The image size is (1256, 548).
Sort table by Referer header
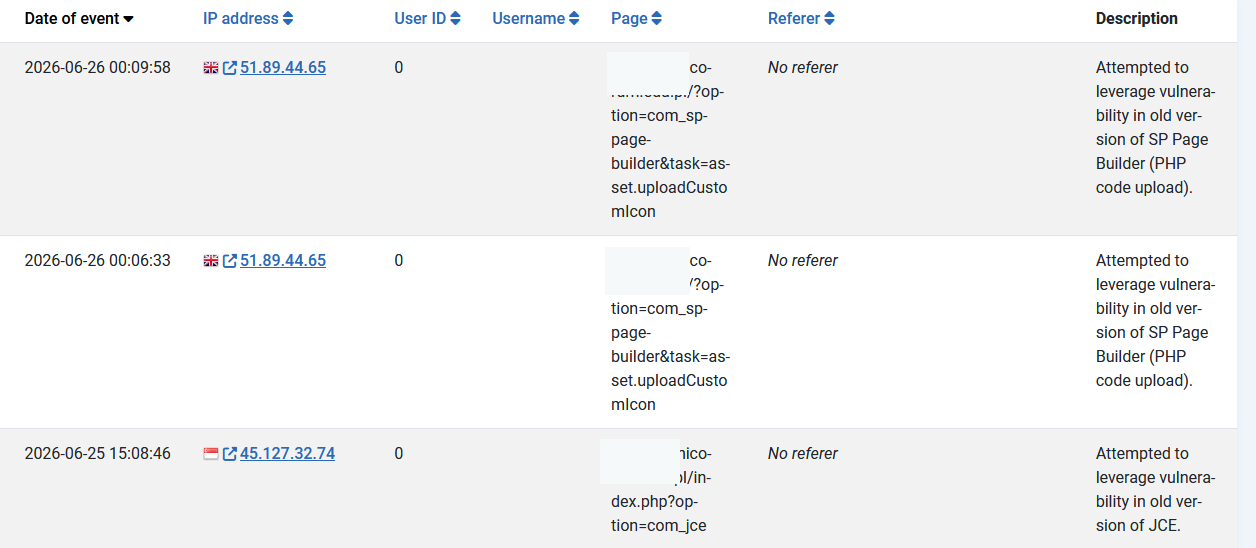[801, 18]
